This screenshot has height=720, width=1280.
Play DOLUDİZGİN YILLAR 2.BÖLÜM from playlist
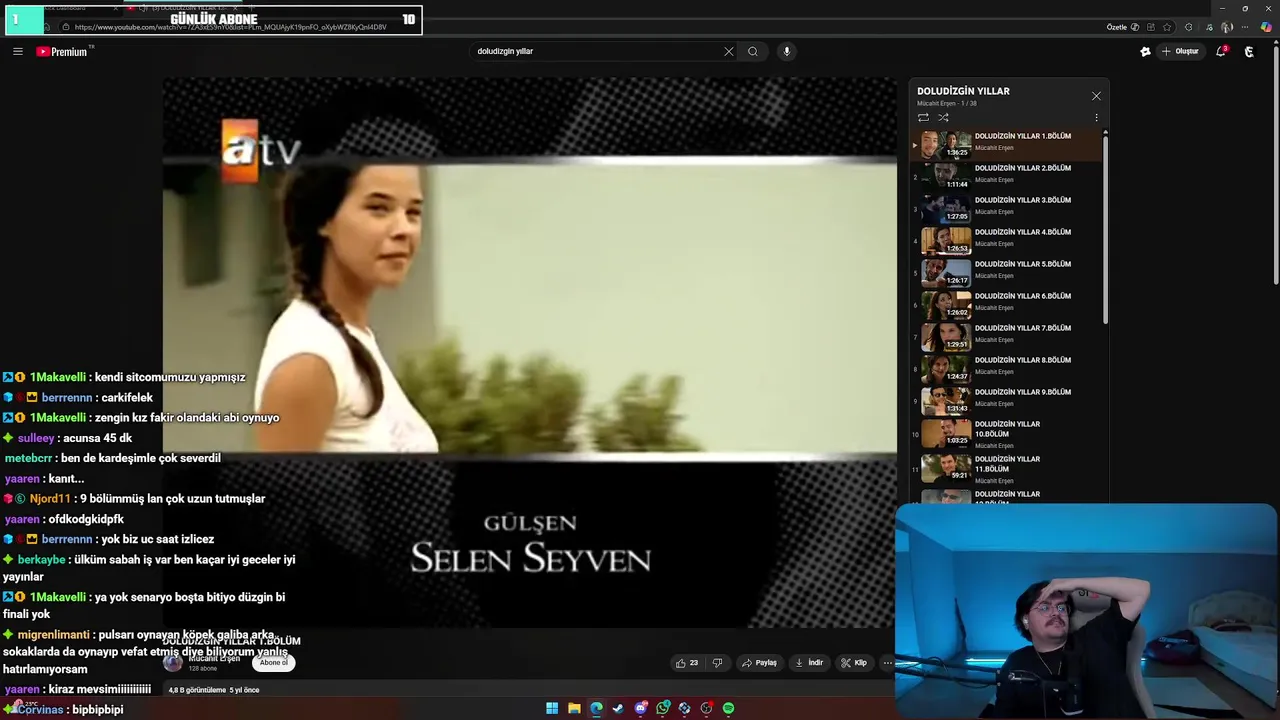tap(1005, 177)
